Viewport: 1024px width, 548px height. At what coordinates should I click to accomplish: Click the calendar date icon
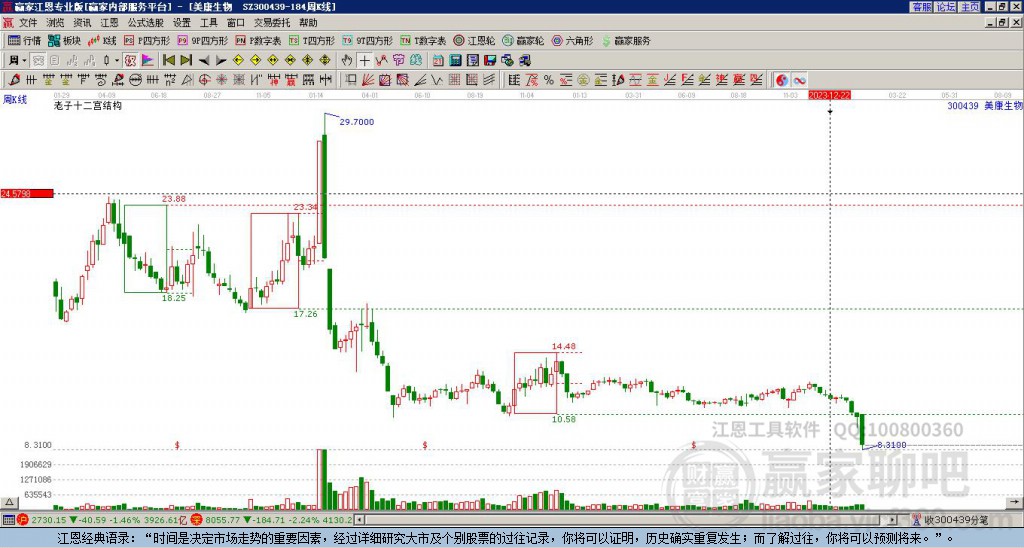pos(438,61)
